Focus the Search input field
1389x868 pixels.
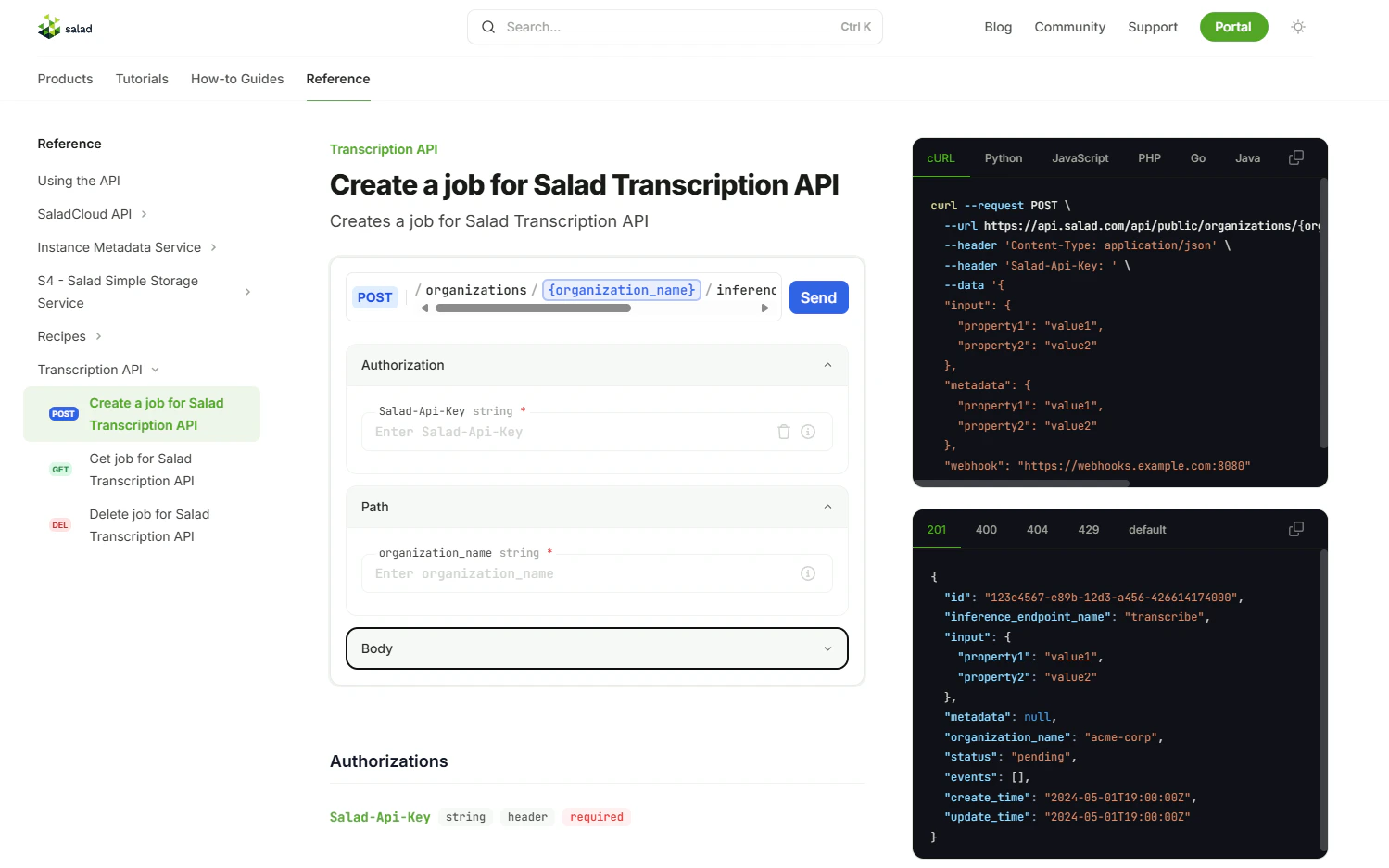pyautogui.click(x=675, y=27)
